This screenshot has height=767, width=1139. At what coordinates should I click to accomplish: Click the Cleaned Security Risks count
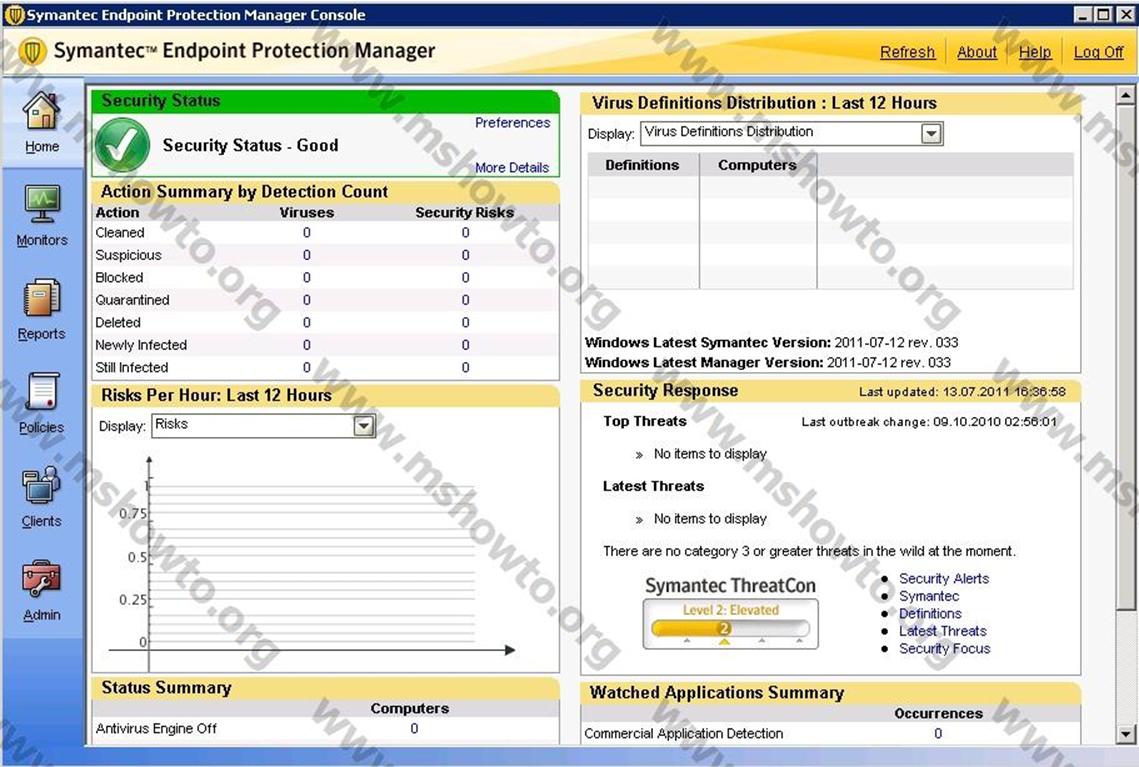coord(465,232)
